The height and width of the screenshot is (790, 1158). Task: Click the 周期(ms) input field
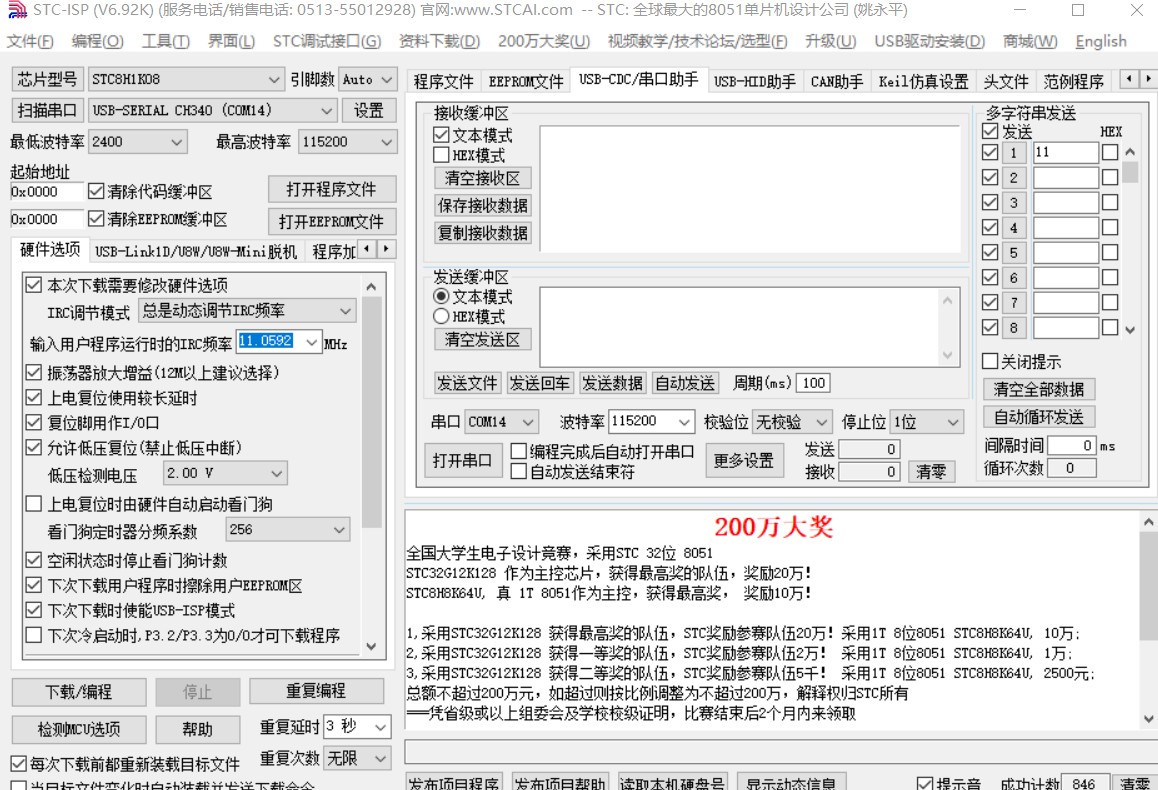[x=812, y=382]
